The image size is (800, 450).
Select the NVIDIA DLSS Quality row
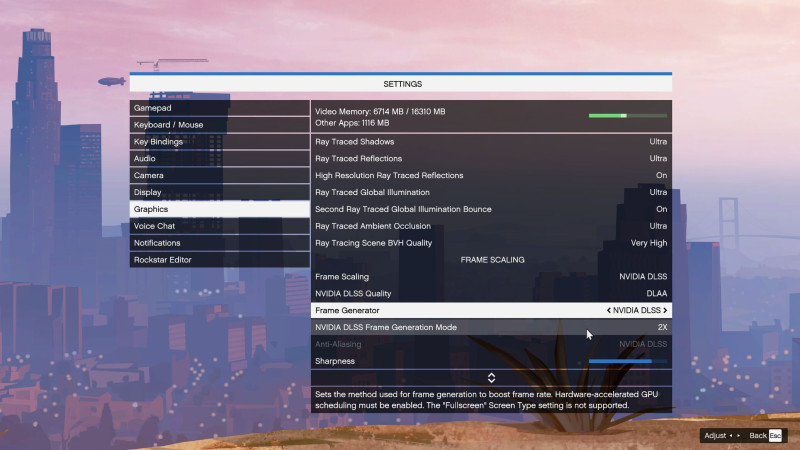(491, 293)
